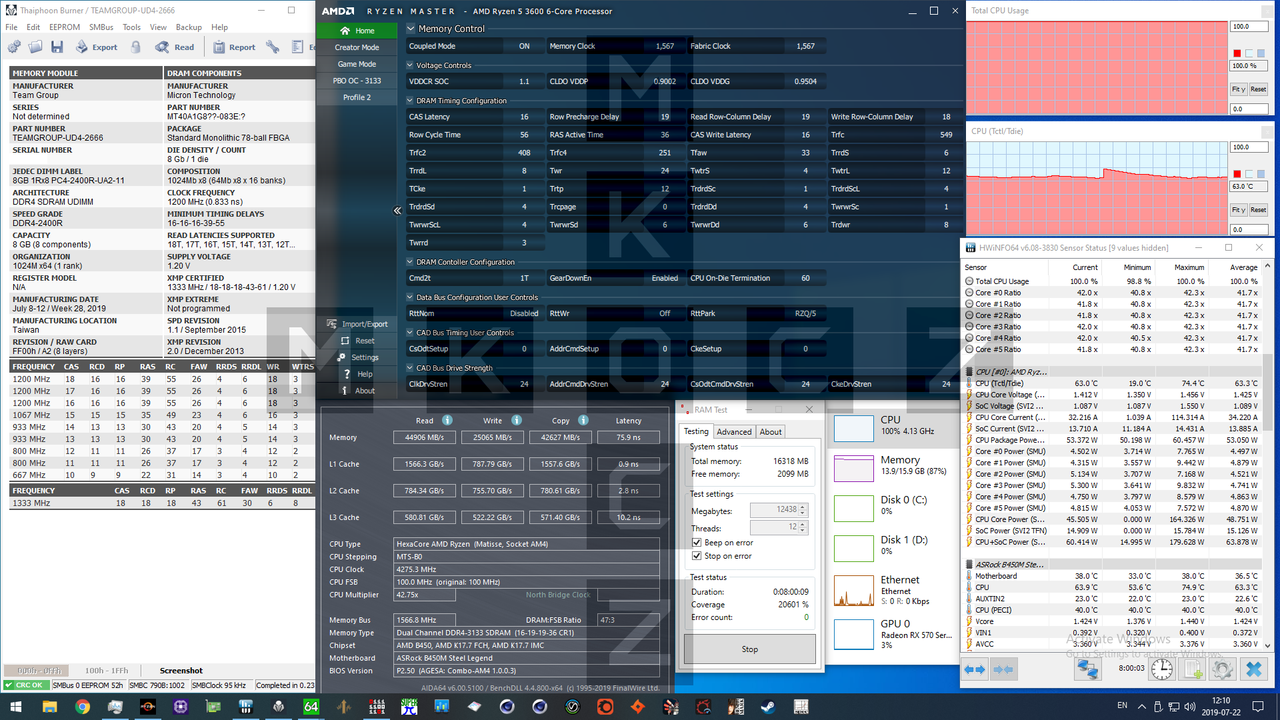This screenshot has width=1280, height=720.
Task: Click the red color swatch on CPU (Tctl/Tdie) graph
Action: click(1237, 174)
